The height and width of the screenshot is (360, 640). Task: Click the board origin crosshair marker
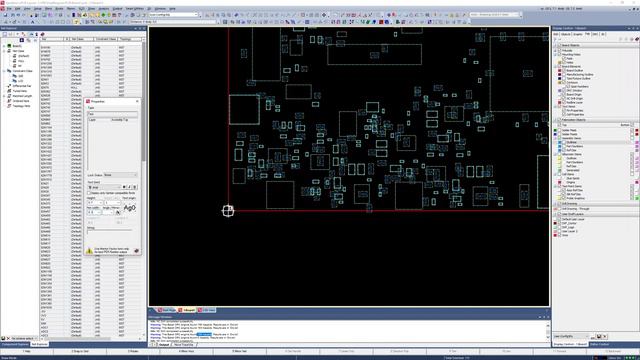tap(228, 211)
